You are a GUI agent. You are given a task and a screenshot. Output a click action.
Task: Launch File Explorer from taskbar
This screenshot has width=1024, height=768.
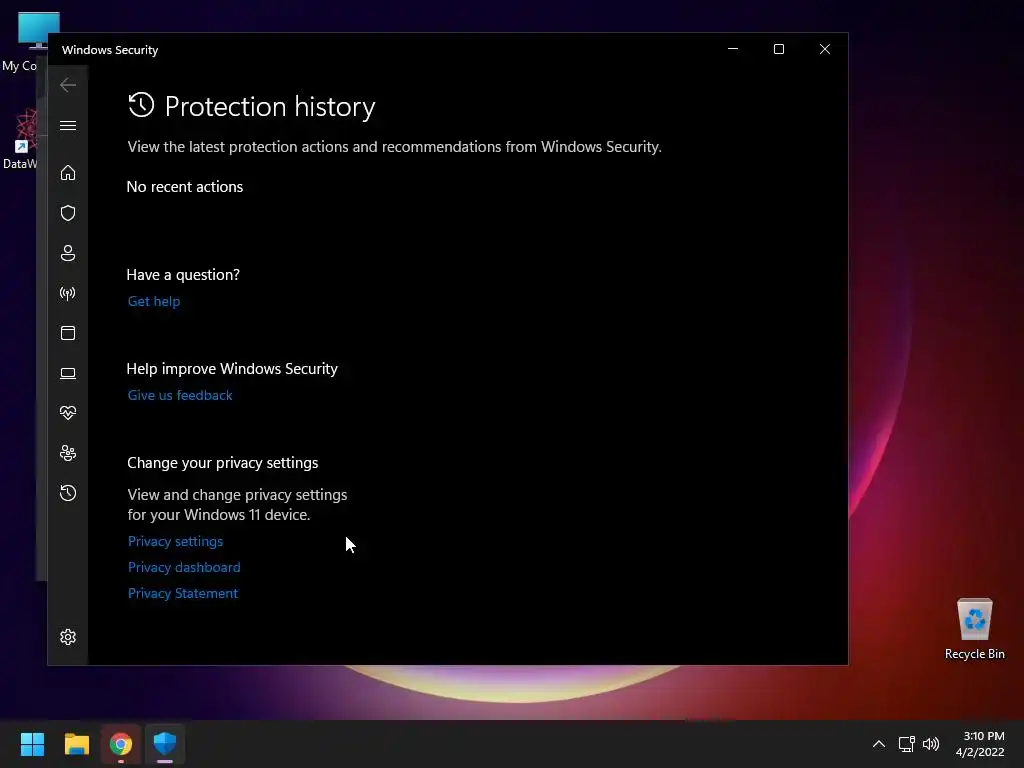(x=76, y=744)
